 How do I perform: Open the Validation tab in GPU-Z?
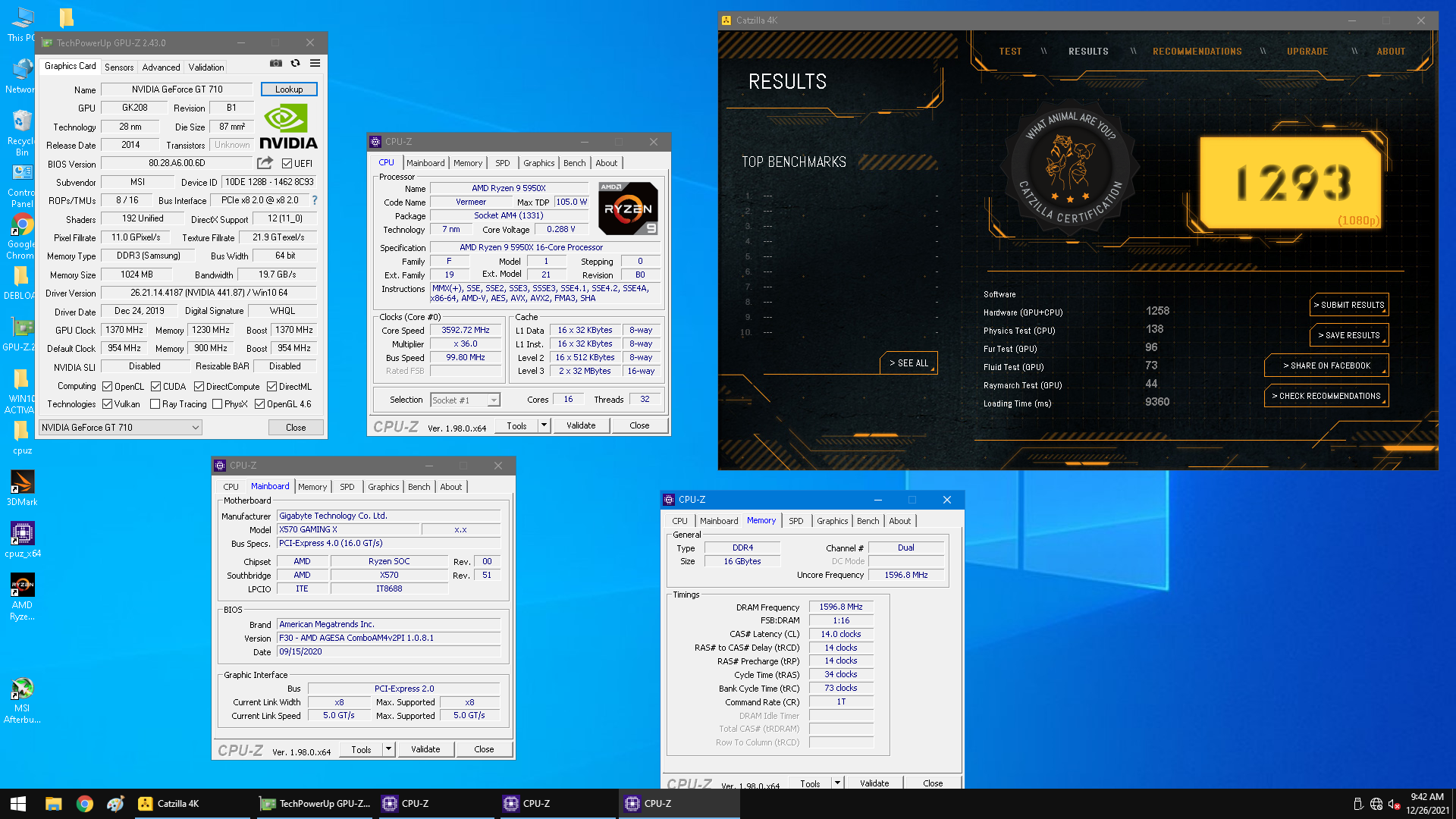206,67
